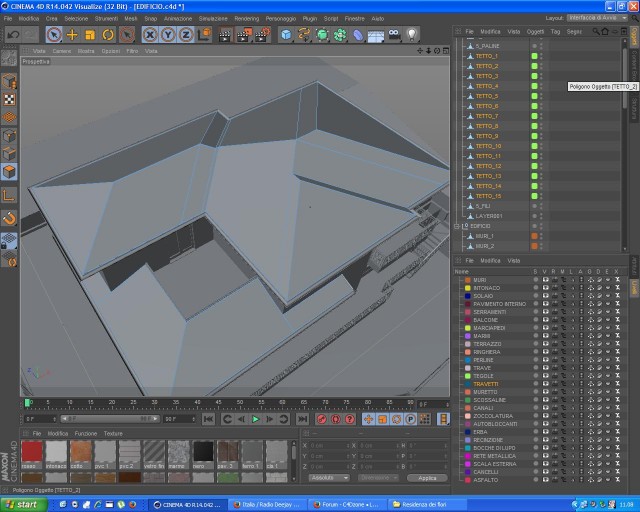The image size is (640, 512).
Task: Select the TETTO_5 object
Action: [x=487, y=96]
